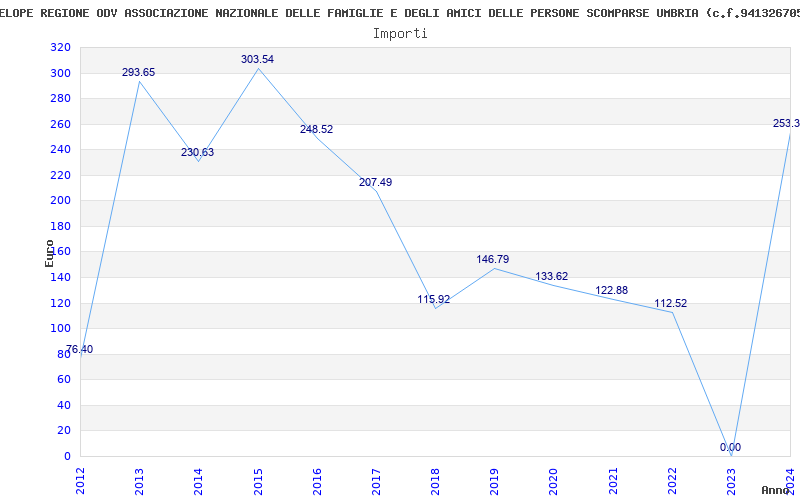Viewport: 800px width, 500px height.
Task: Click the 293.65 data label for 2013
Action: click(x=138, y=72)
